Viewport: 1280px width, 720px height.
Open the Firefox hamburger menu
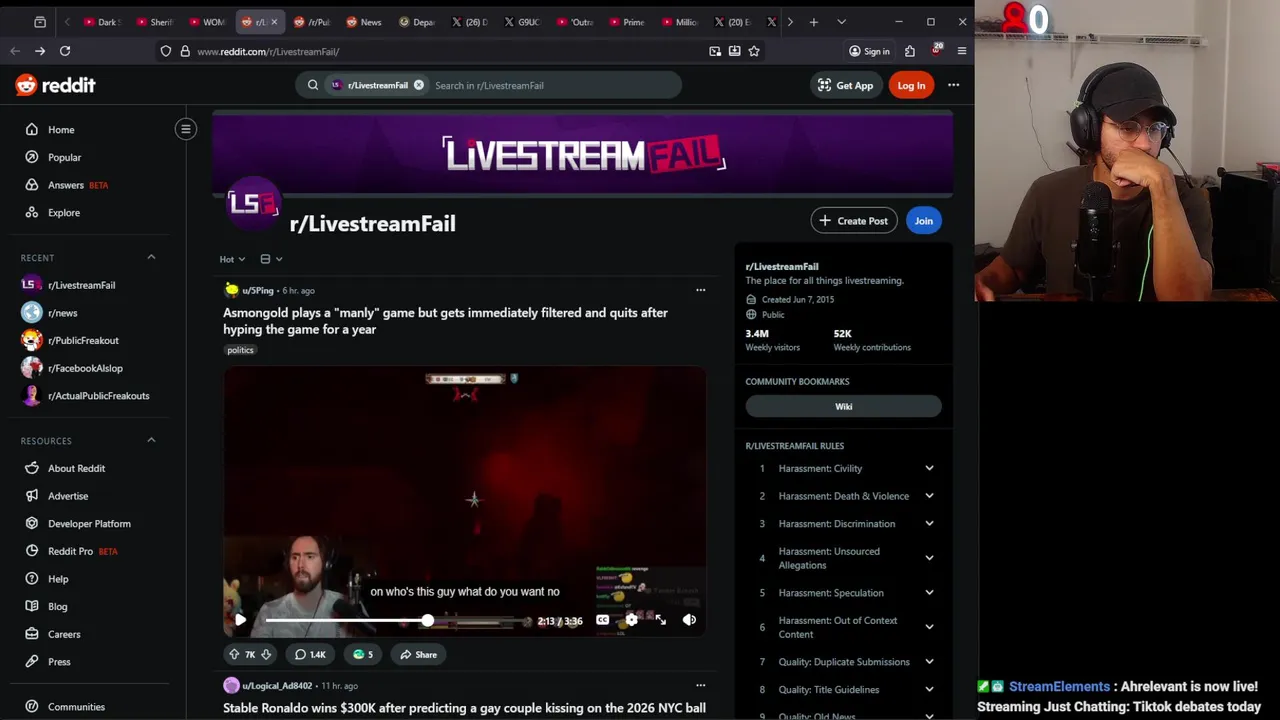click(962, 51)
